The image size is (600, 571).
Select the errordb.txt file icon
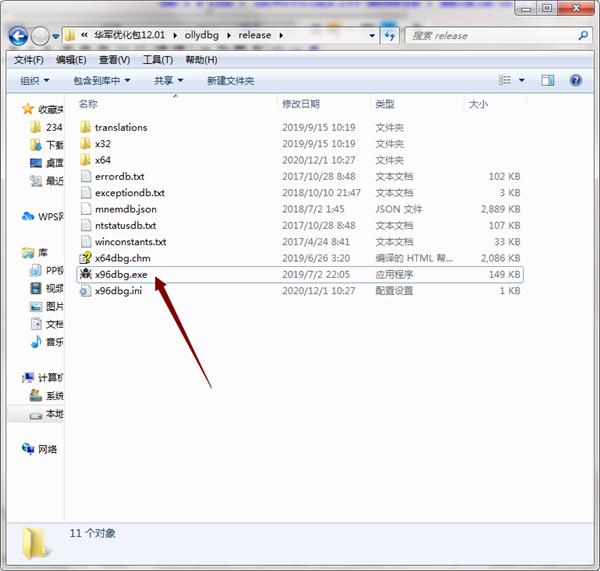pyautogui.click(x=86, y=176)
